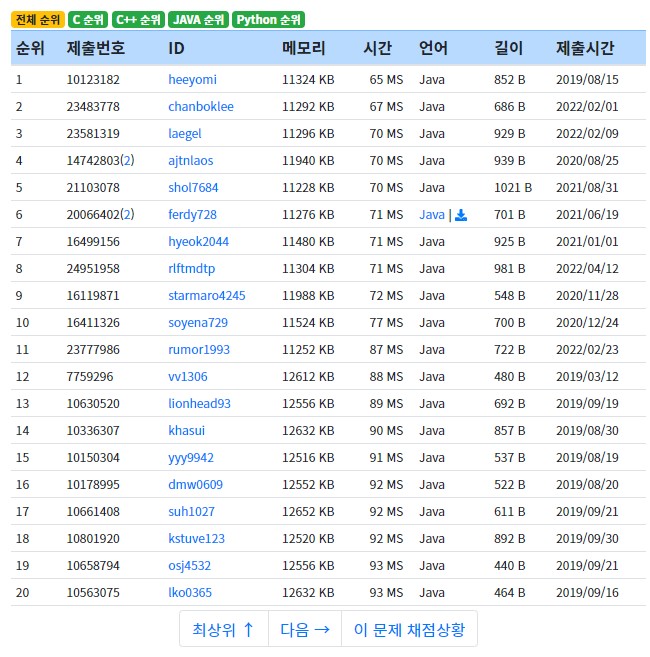Open starmaro4245's profile link
The image size is (650, 657).
(x=207, y=295)
